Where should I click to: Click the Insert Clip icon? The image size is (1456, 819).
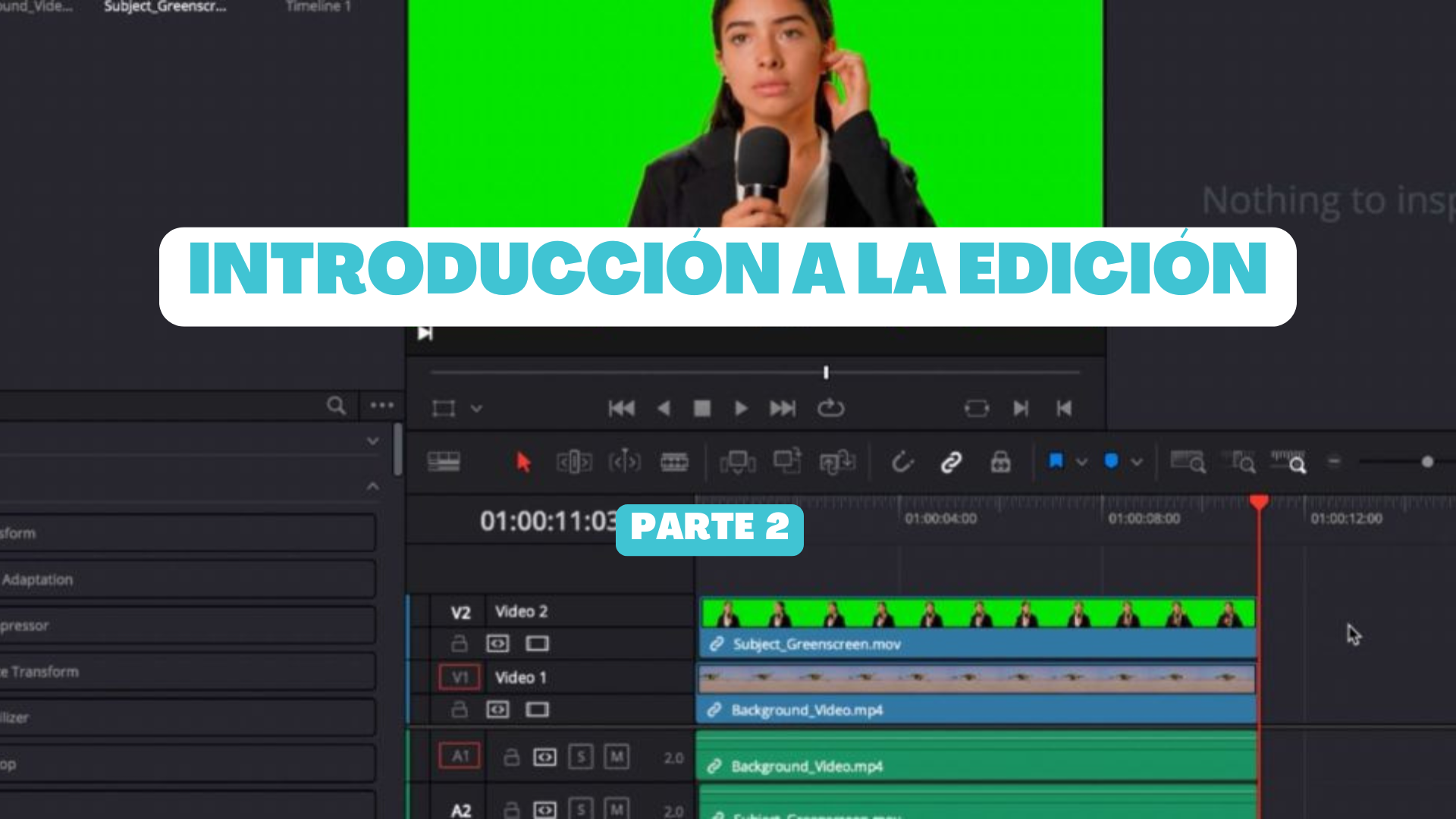737,461
